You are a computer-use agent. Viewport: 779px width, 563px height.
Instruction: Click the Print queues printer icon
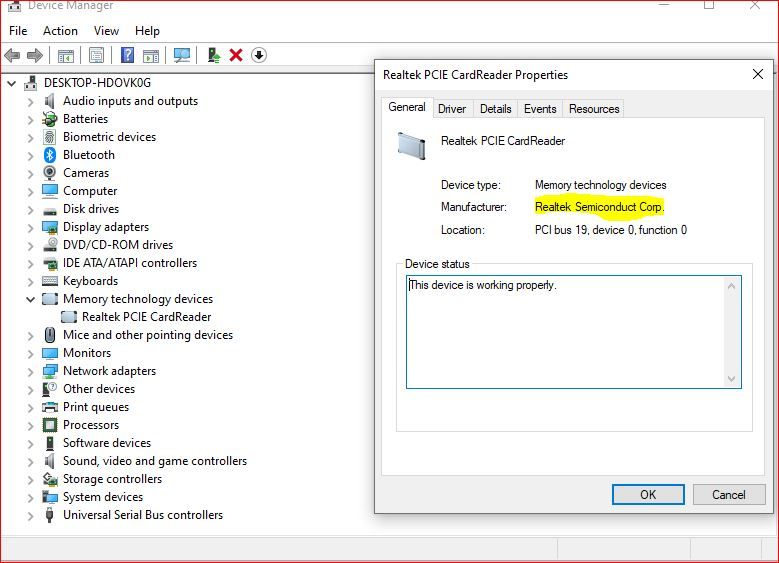coord(50,407)
